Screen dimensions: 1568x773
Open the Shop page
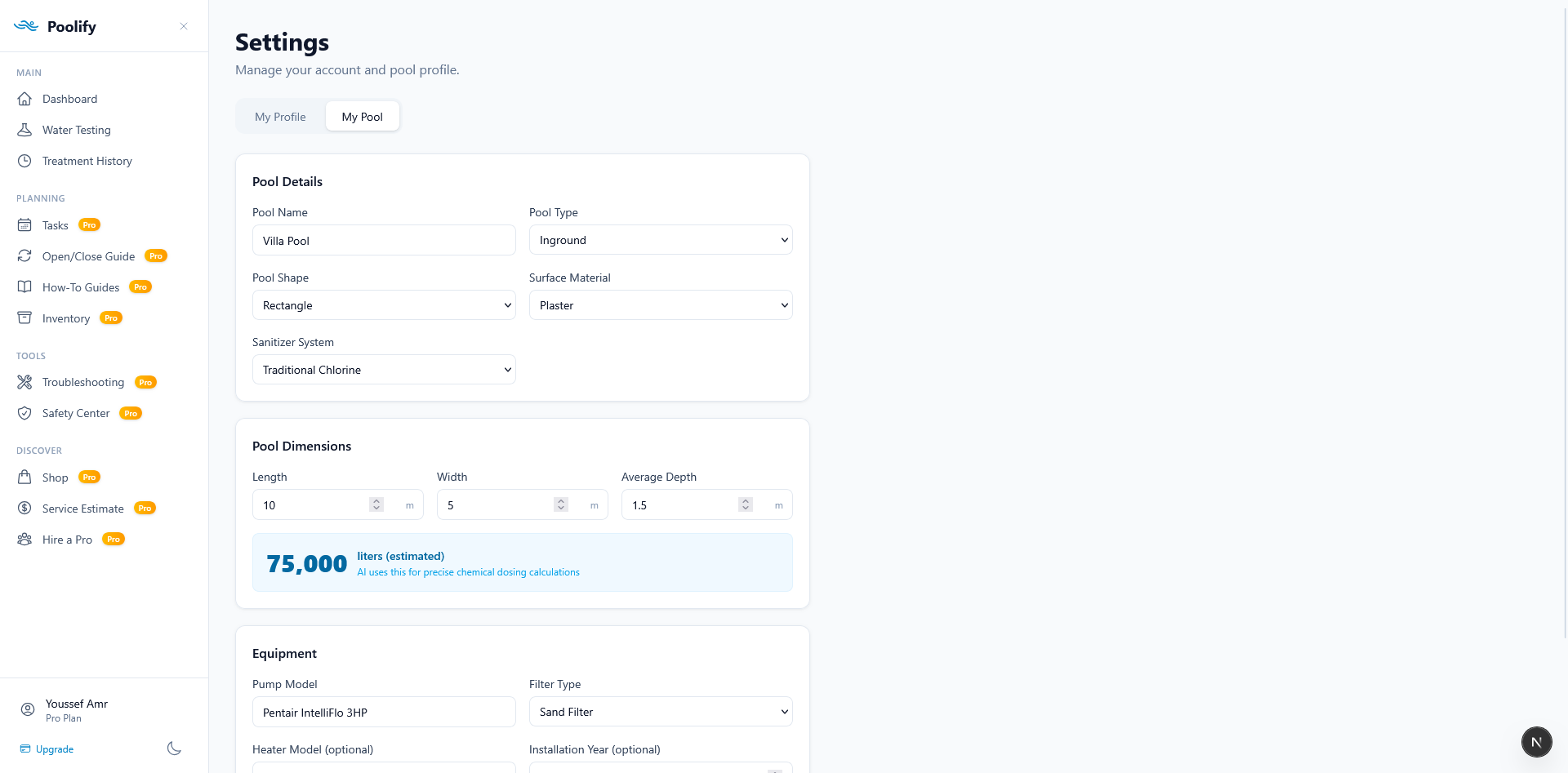(56, 478)
